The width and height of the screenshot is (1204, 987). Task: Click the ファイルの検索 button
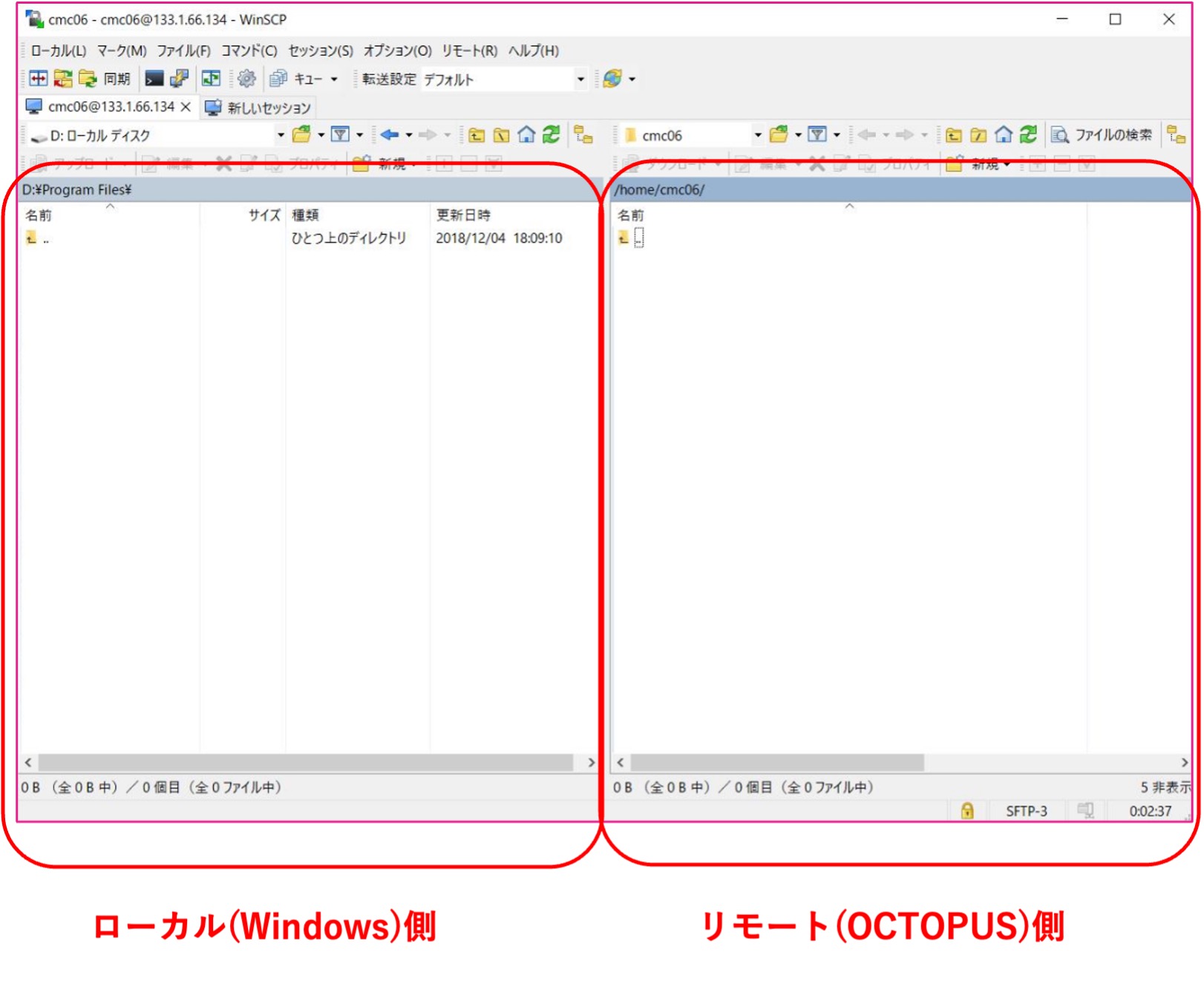1102,134
